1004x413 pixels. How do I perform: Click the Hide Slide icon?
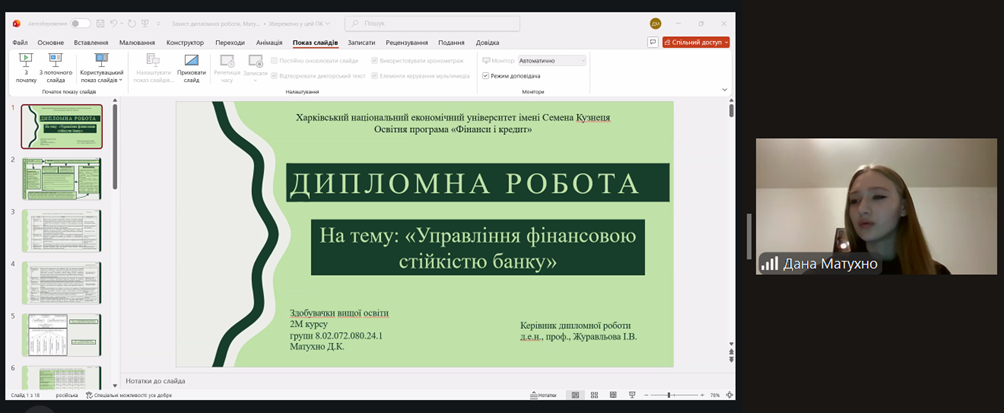[x=191, y=67]
